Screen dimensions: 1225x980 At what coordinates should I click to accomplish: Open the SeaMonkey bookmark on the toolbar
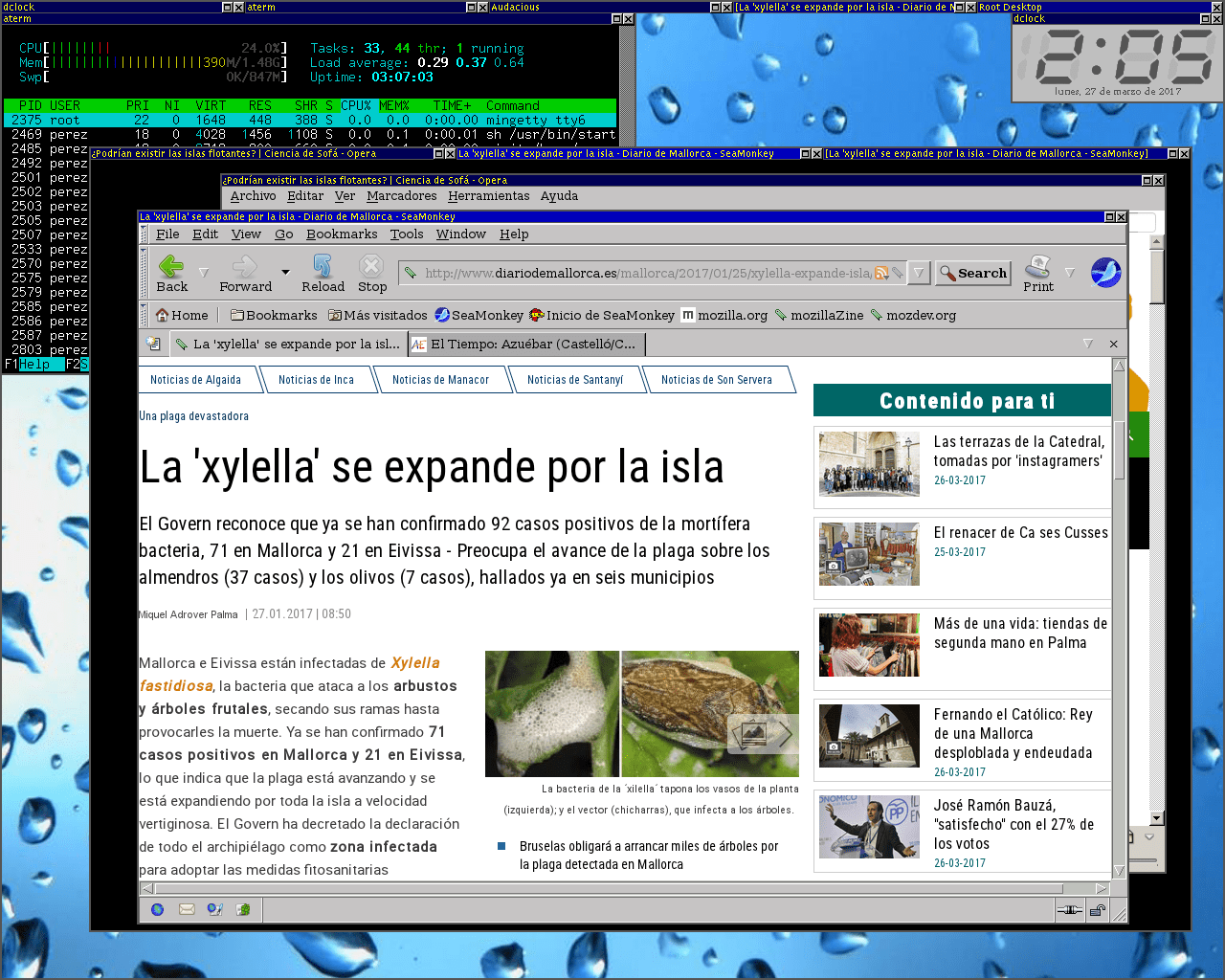coord(479,315)
